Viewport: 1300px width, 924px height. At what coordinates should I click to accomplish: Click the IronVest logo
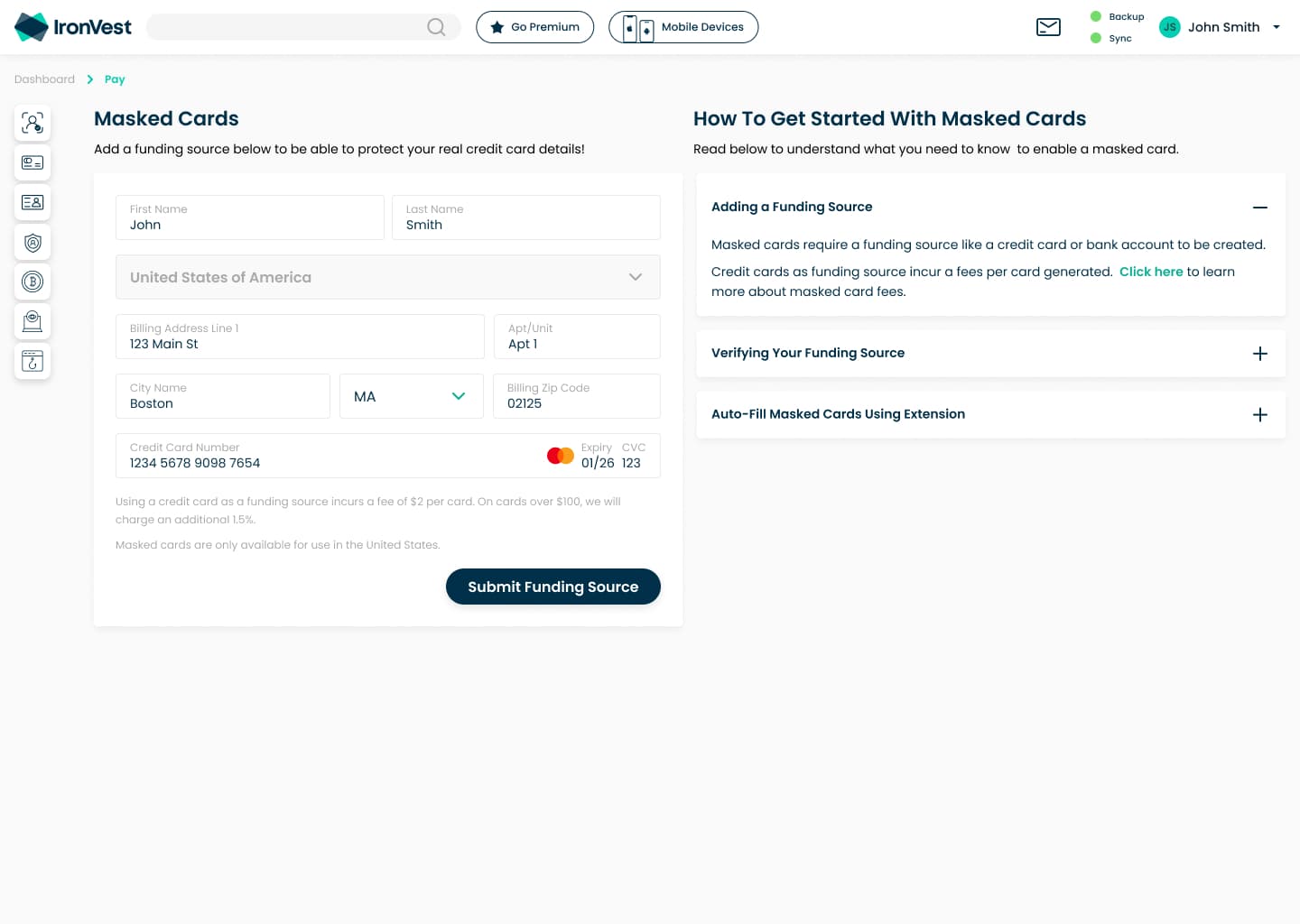click(73, 27)
